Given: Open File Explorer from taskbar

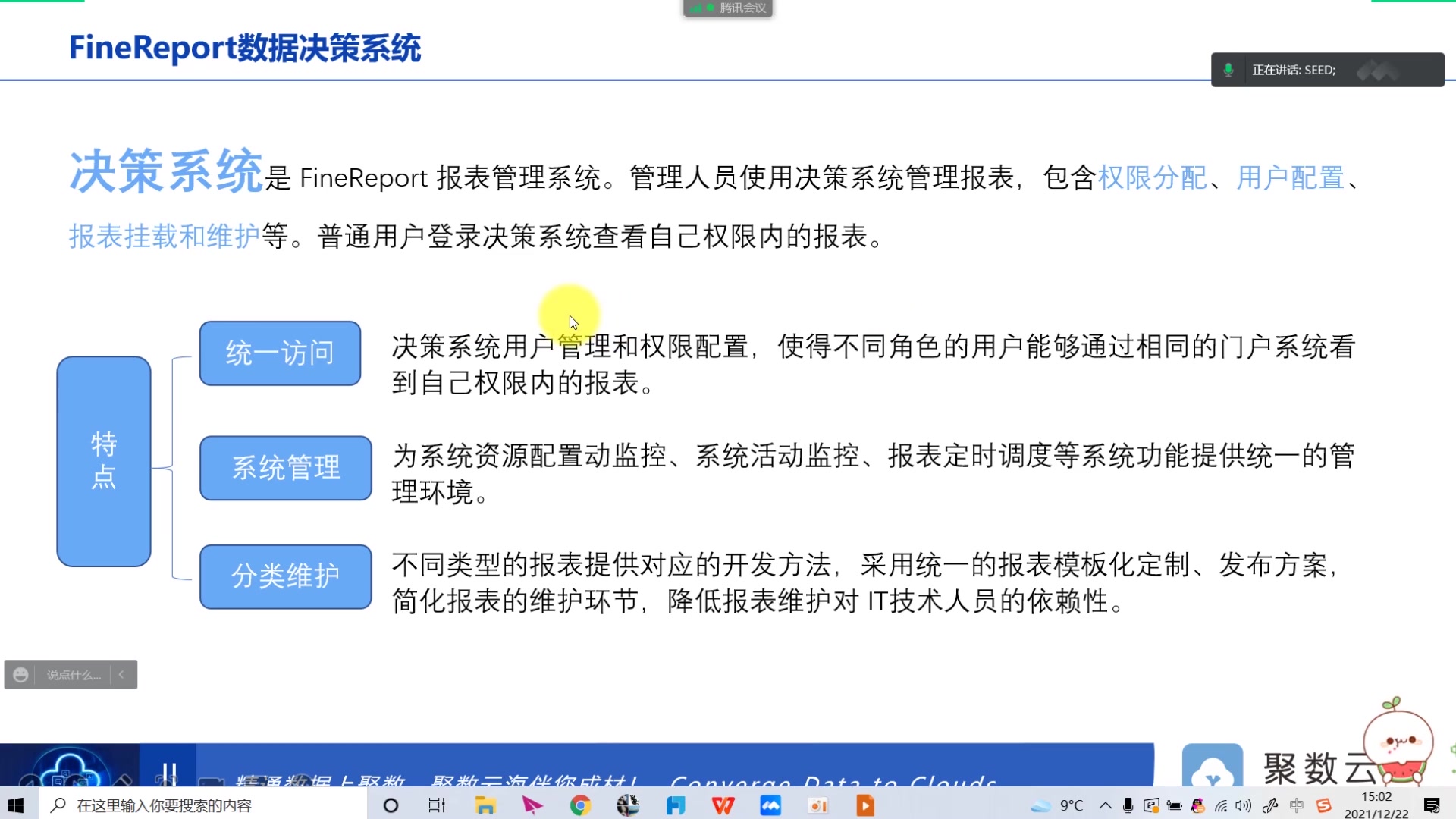Looking at the screenshot, I should [485, 805].
